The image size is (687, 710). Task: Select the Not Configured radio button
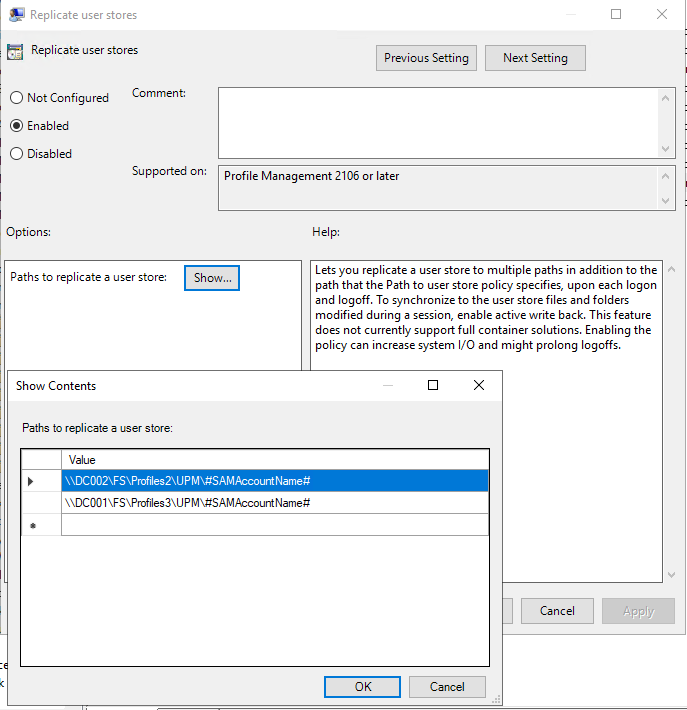[x=16, y=98]
